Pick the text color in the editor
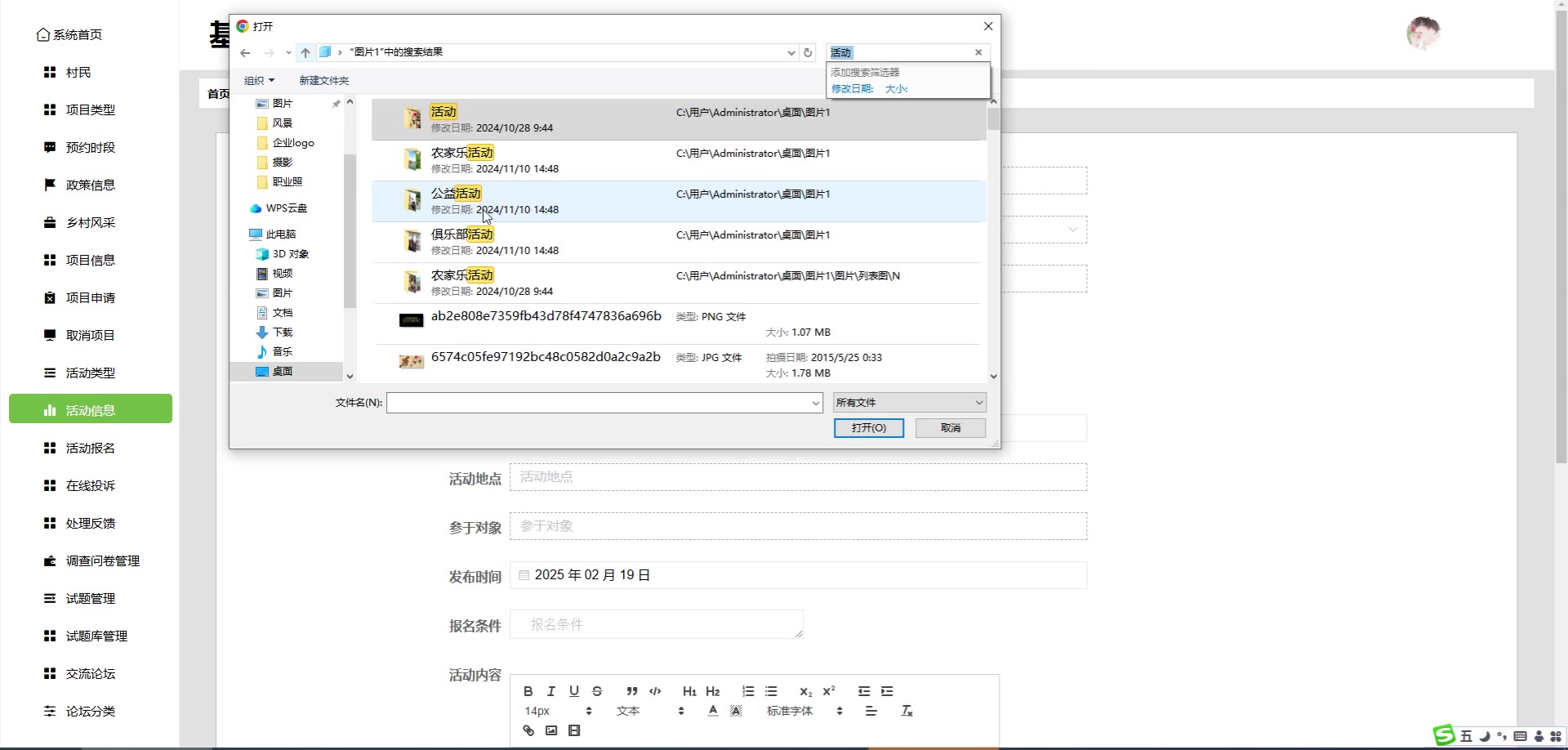Screen dimensions: 1568x750 [x=713, y=711]
